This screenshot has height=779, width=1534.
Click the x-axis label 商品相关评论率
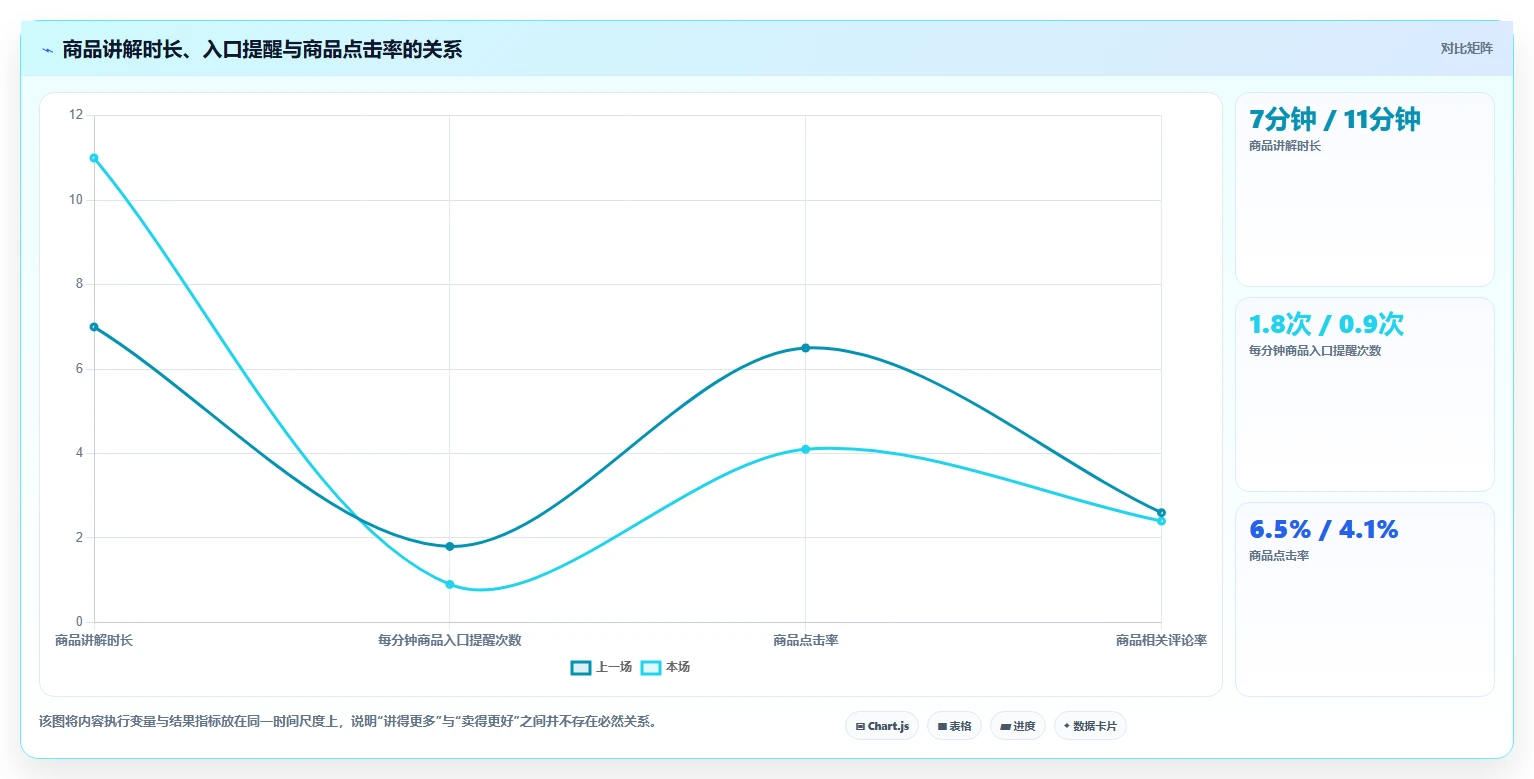point(1161,640)
